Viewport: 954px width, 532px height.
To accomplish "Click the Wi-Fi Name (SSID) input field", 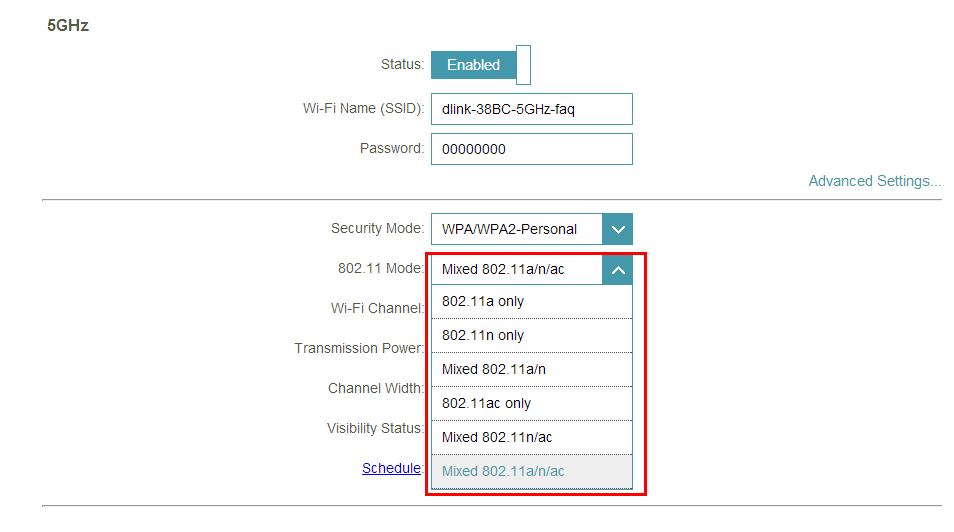I will tap(531, 109).
